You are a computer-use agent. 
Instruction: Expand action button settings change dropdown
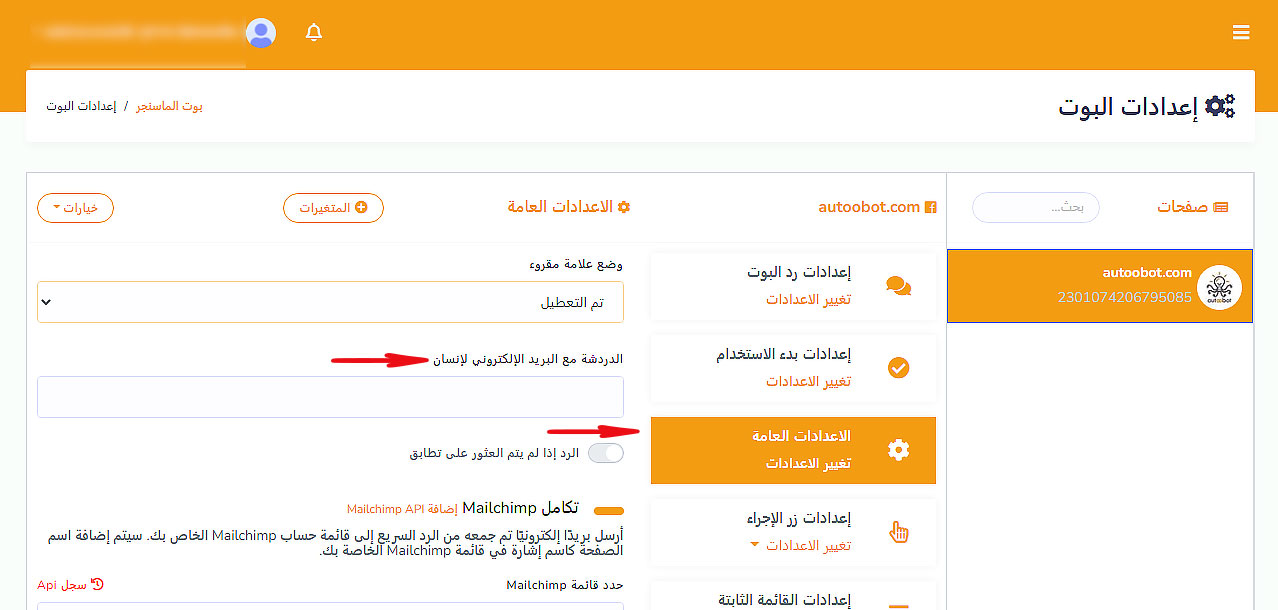[800, 546]
